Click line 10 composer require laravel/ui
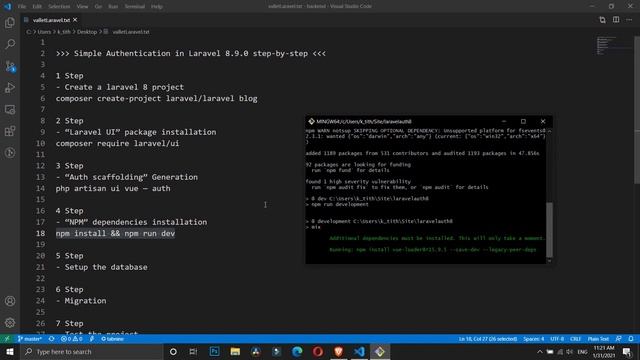640x360 pixels. (x=118, y=143)
